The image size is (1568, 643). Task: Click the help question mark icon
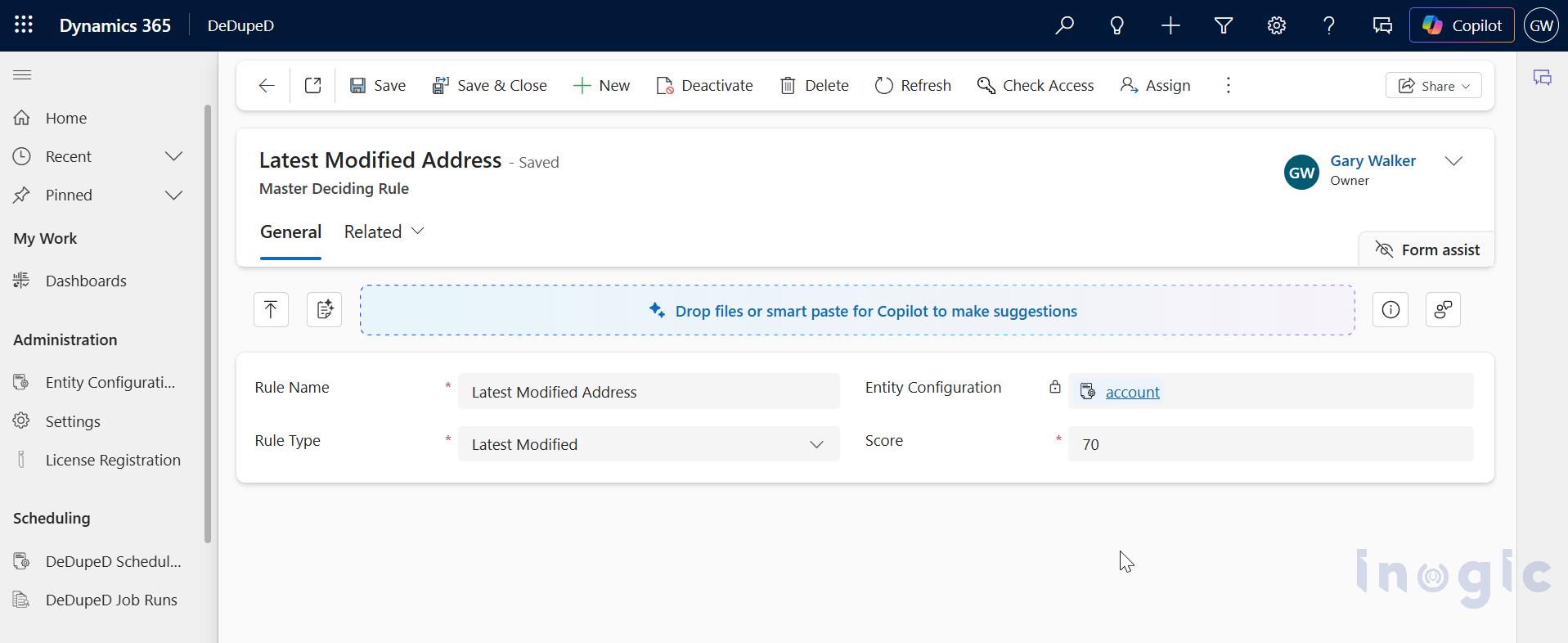1329,25
